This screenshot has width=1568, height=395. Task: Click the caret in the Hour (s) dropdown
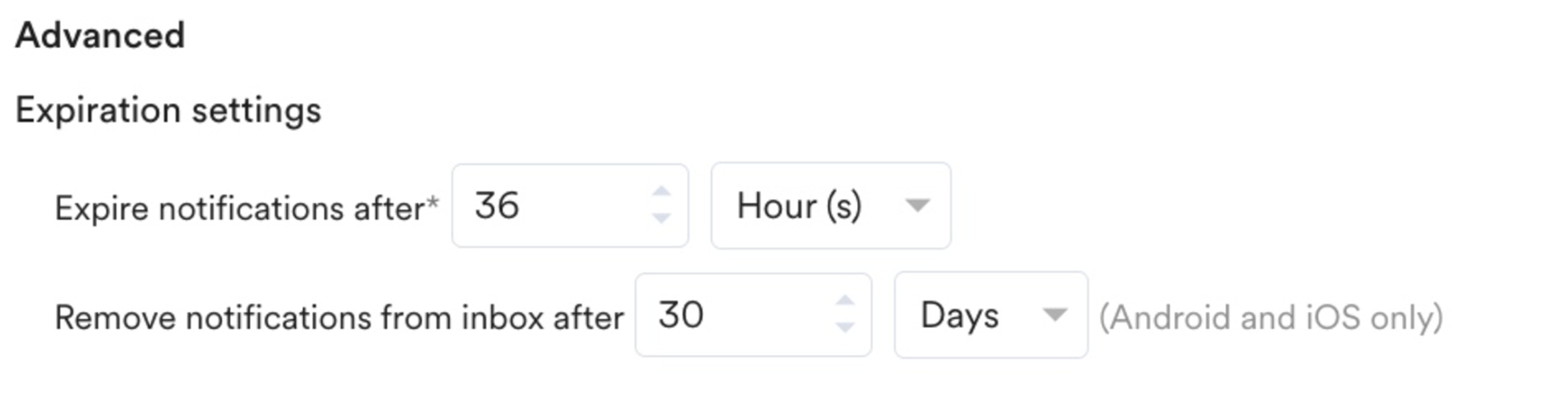pos(917,205)
